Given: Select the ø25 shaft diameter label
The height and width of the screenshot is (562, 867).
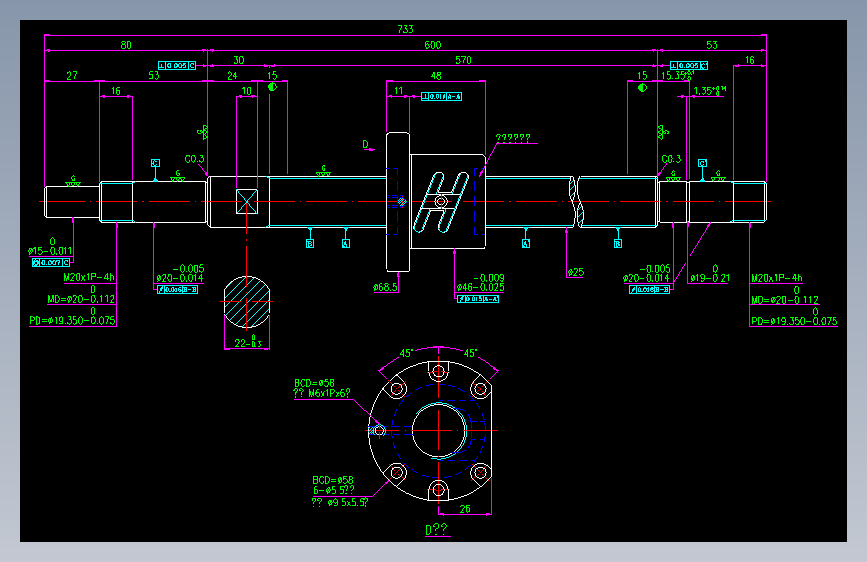Looking at the screenshot, I should coord(576,272).
